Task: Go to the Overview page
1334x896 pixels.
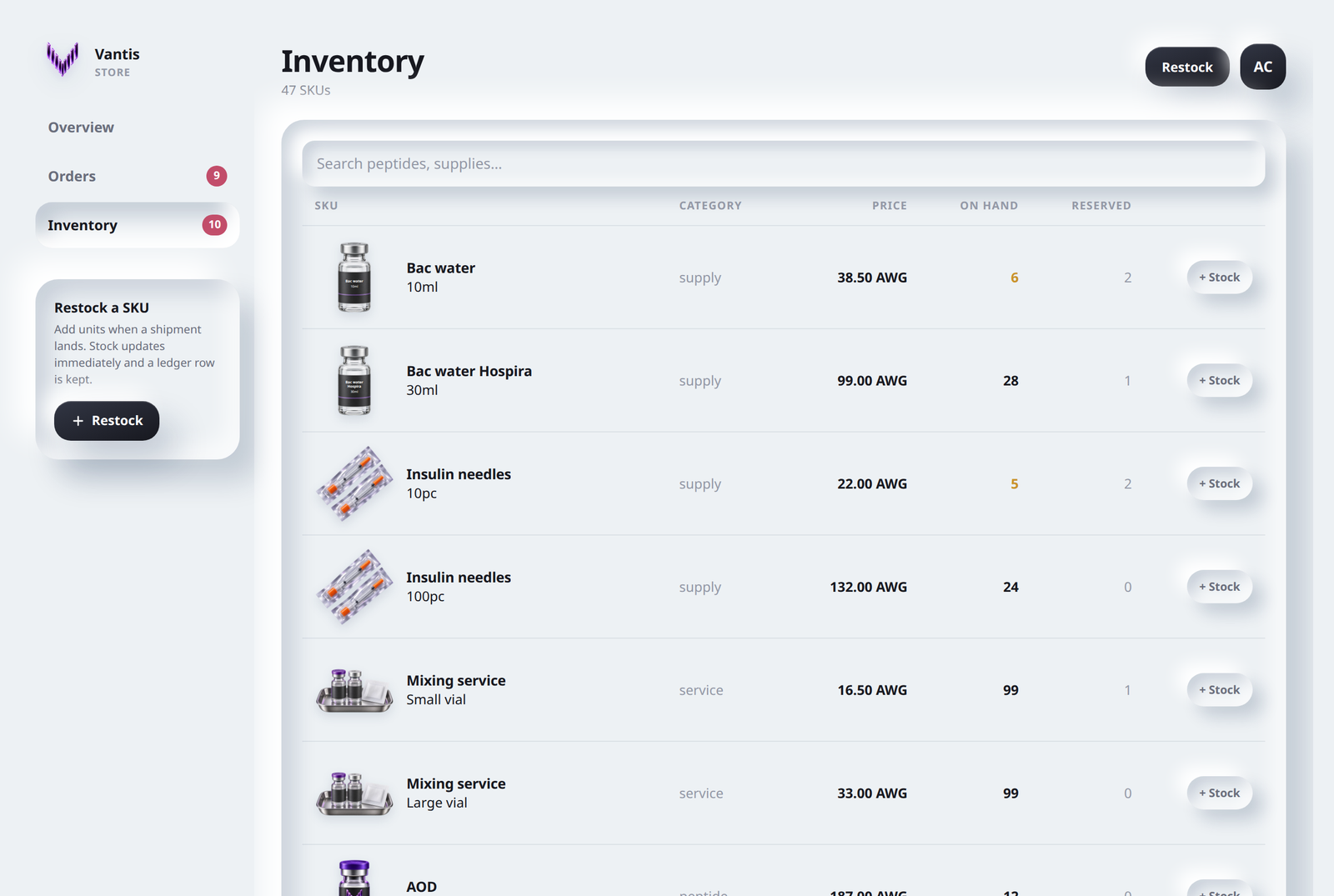Action: click(81, 128)
